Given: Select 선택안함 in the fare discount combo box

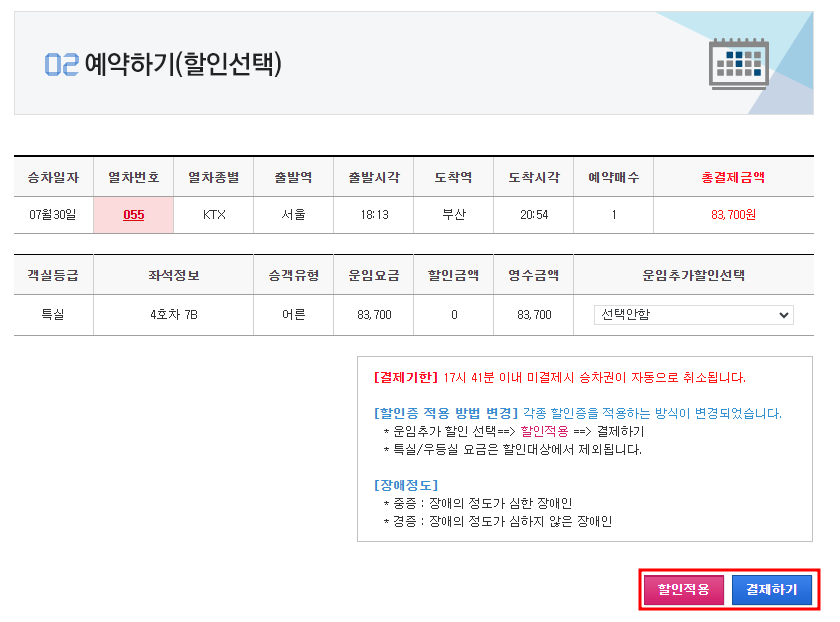Looking at the screenshot, I should pos(693,314).
